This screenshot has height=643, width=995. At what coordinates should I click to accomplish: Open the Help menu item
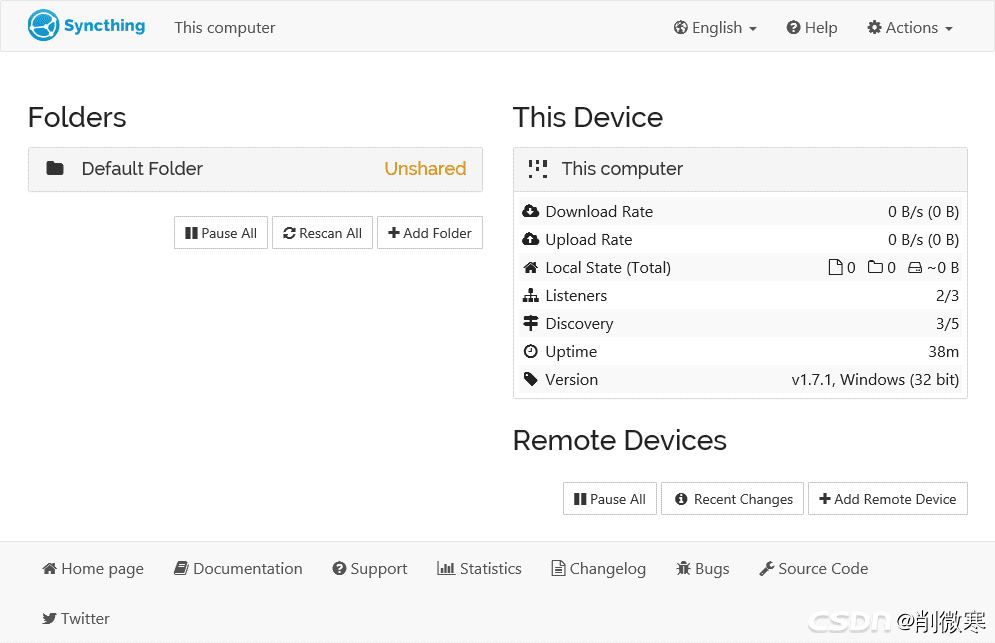click(812, 28)
